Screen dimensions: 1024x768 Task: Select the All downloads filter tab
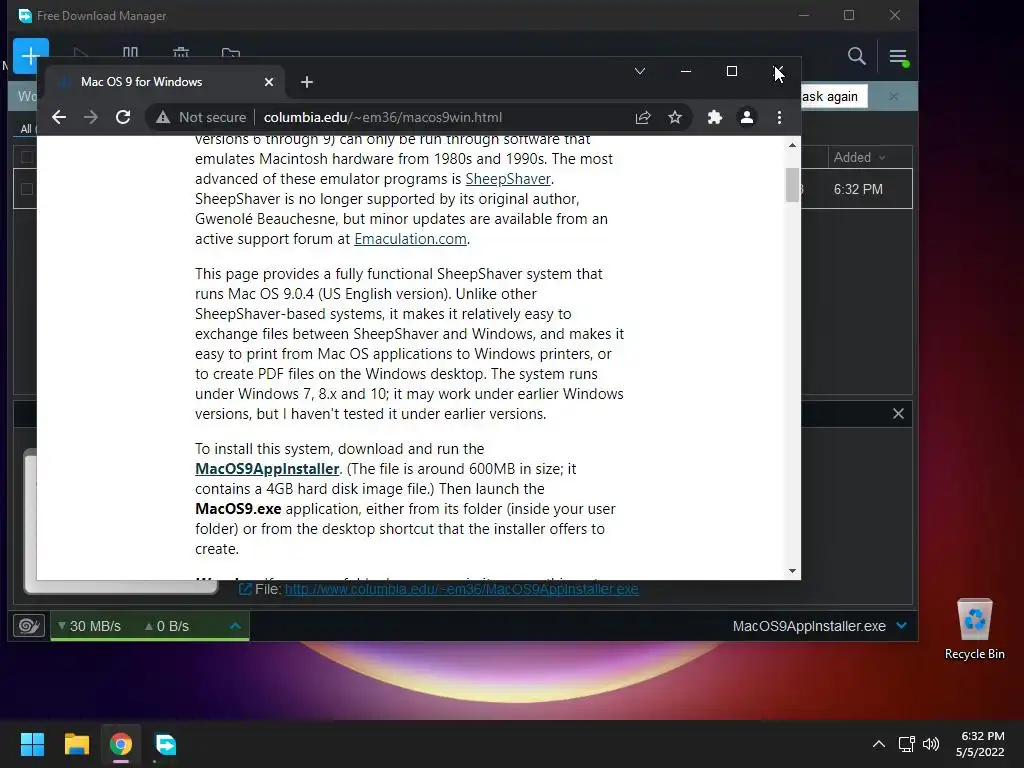tap(26, 129)
